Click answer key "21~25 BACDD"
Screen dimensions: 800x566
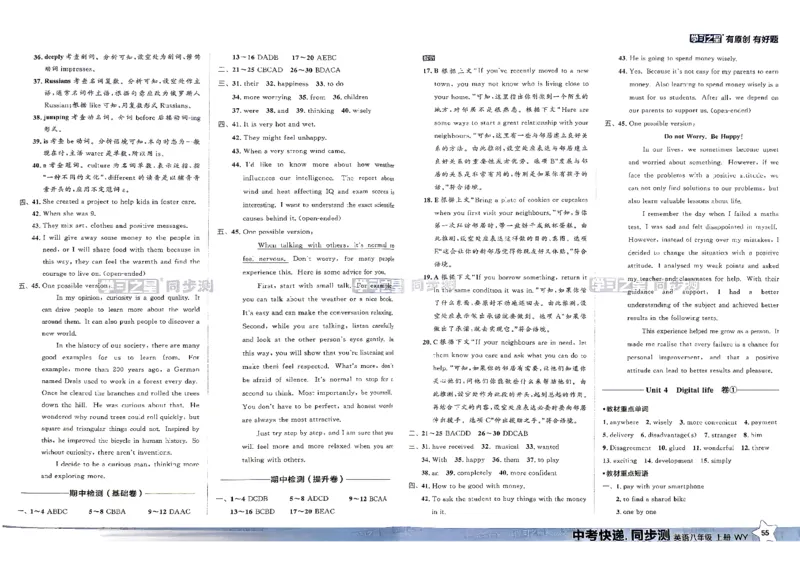pyautogui.click(x=446, y=433)
